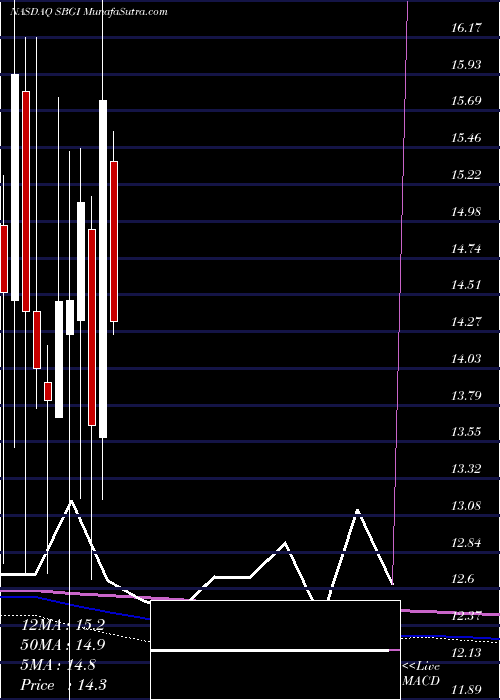Click the 13.08 price axis label
This screenshot has width=500, height=700.
(466, 505)
